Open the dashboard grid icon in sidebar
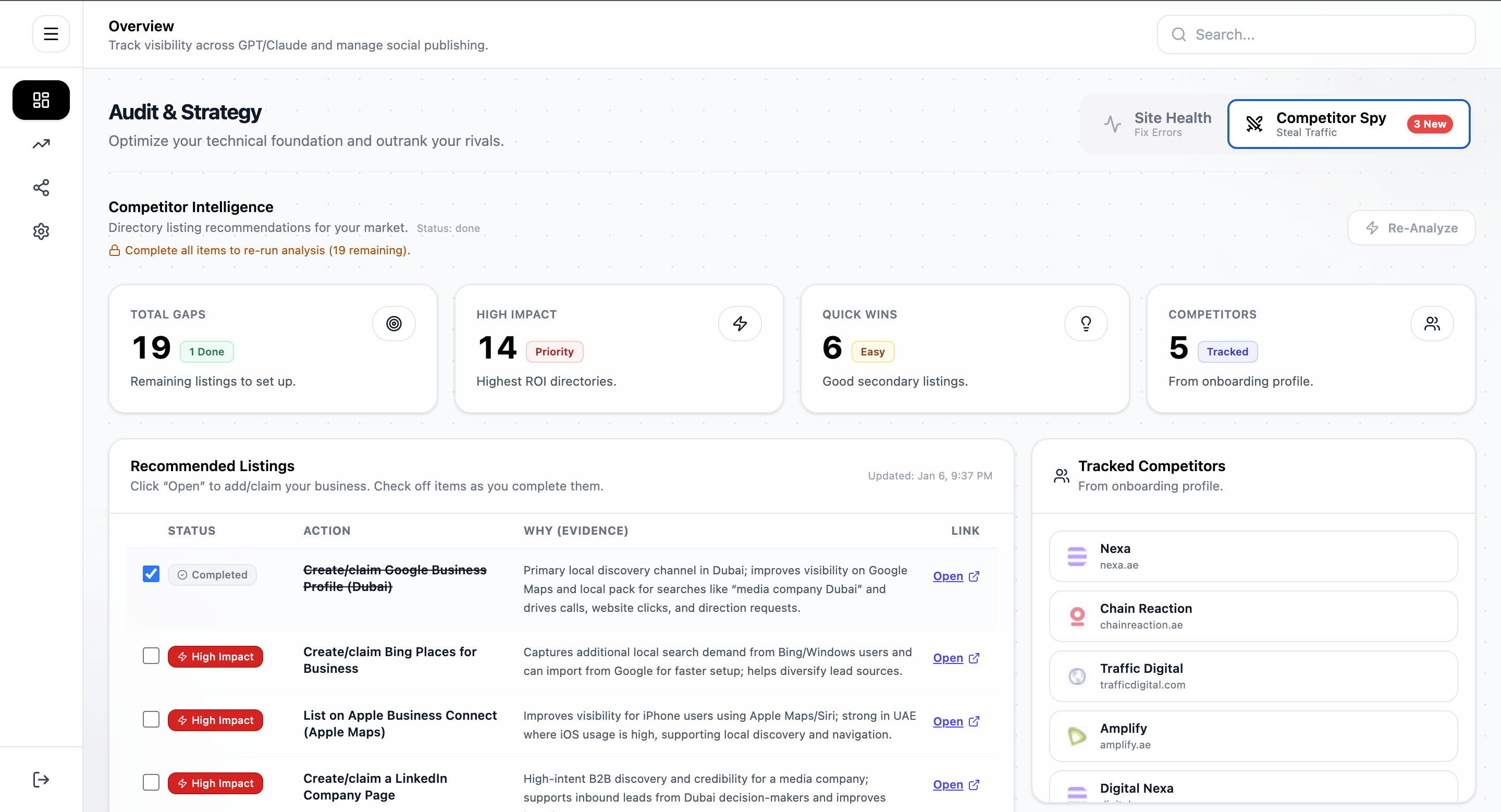1501x812 pixels. [x=41, y=100]
